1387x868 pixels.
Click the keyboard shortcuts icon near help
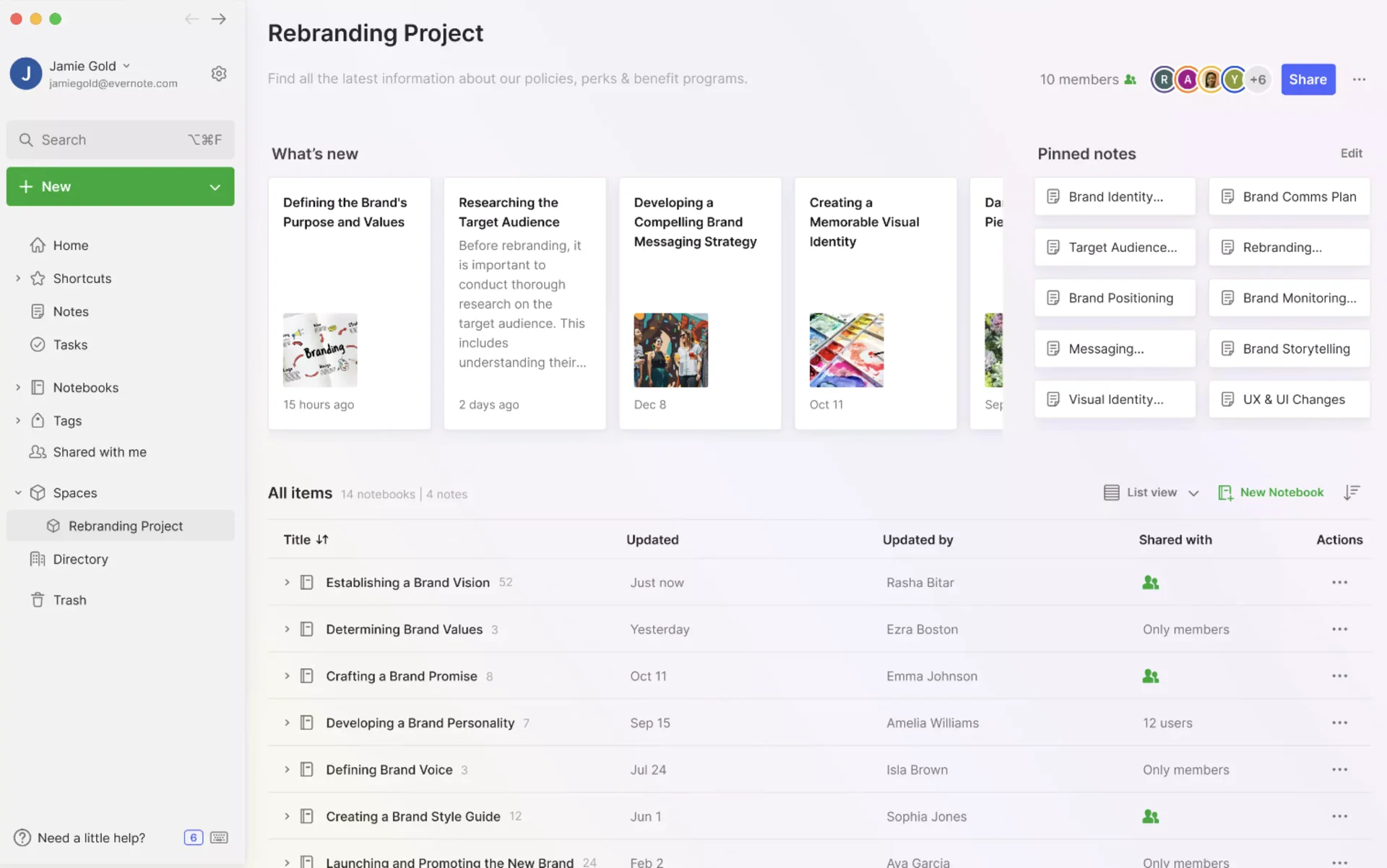(219, 838)
